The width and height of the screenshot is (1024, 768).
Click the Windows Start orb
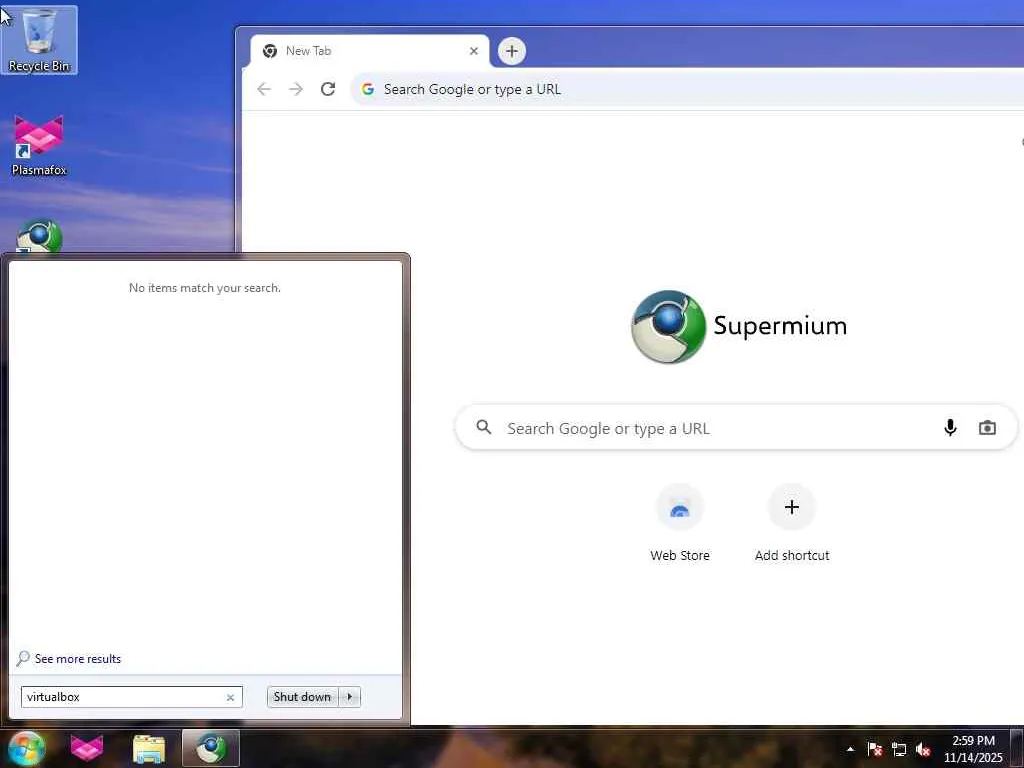click(27, 748)
